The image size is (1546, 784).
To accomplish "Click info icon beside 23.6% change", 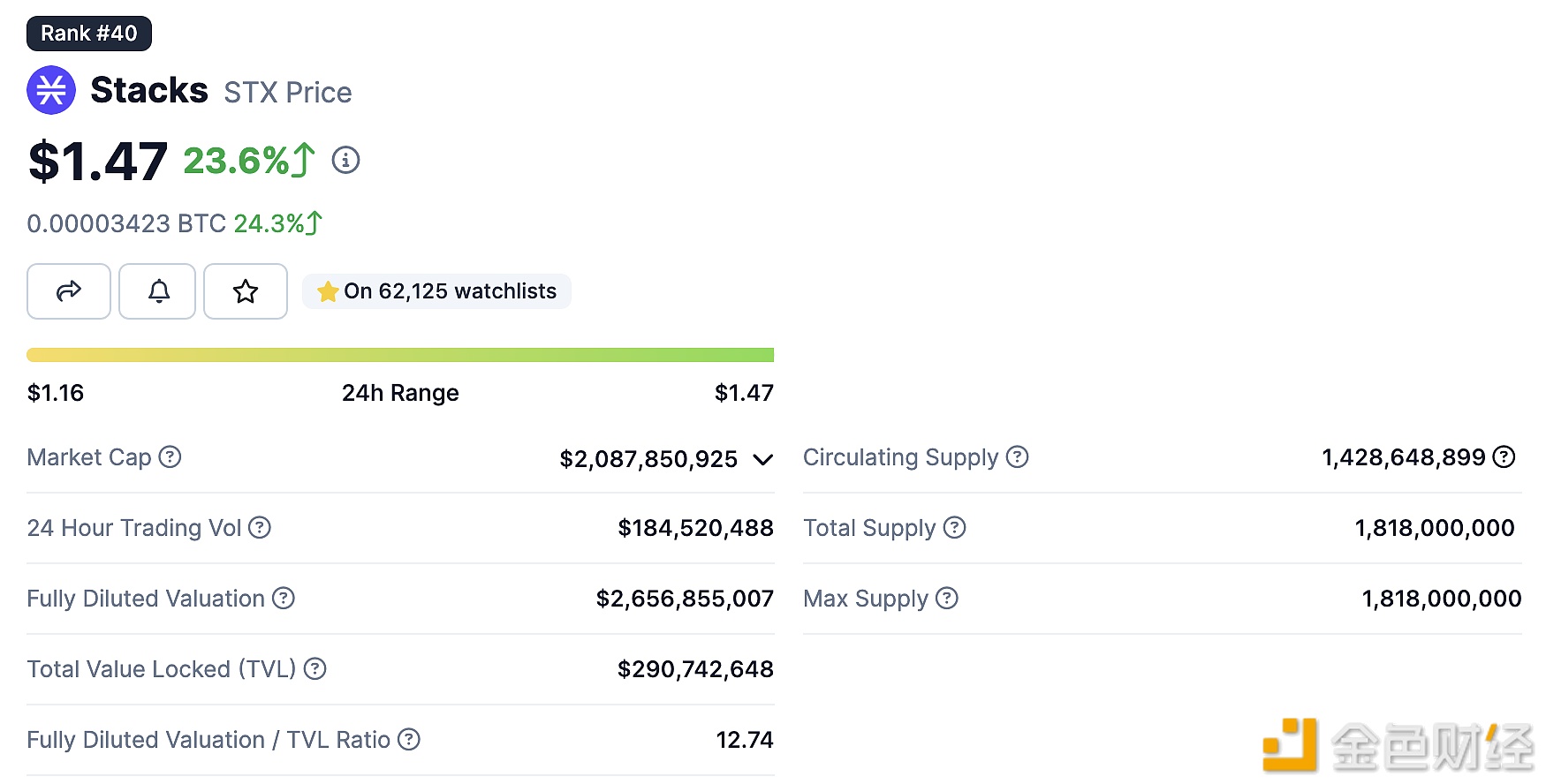I will [x=345, y=160].
